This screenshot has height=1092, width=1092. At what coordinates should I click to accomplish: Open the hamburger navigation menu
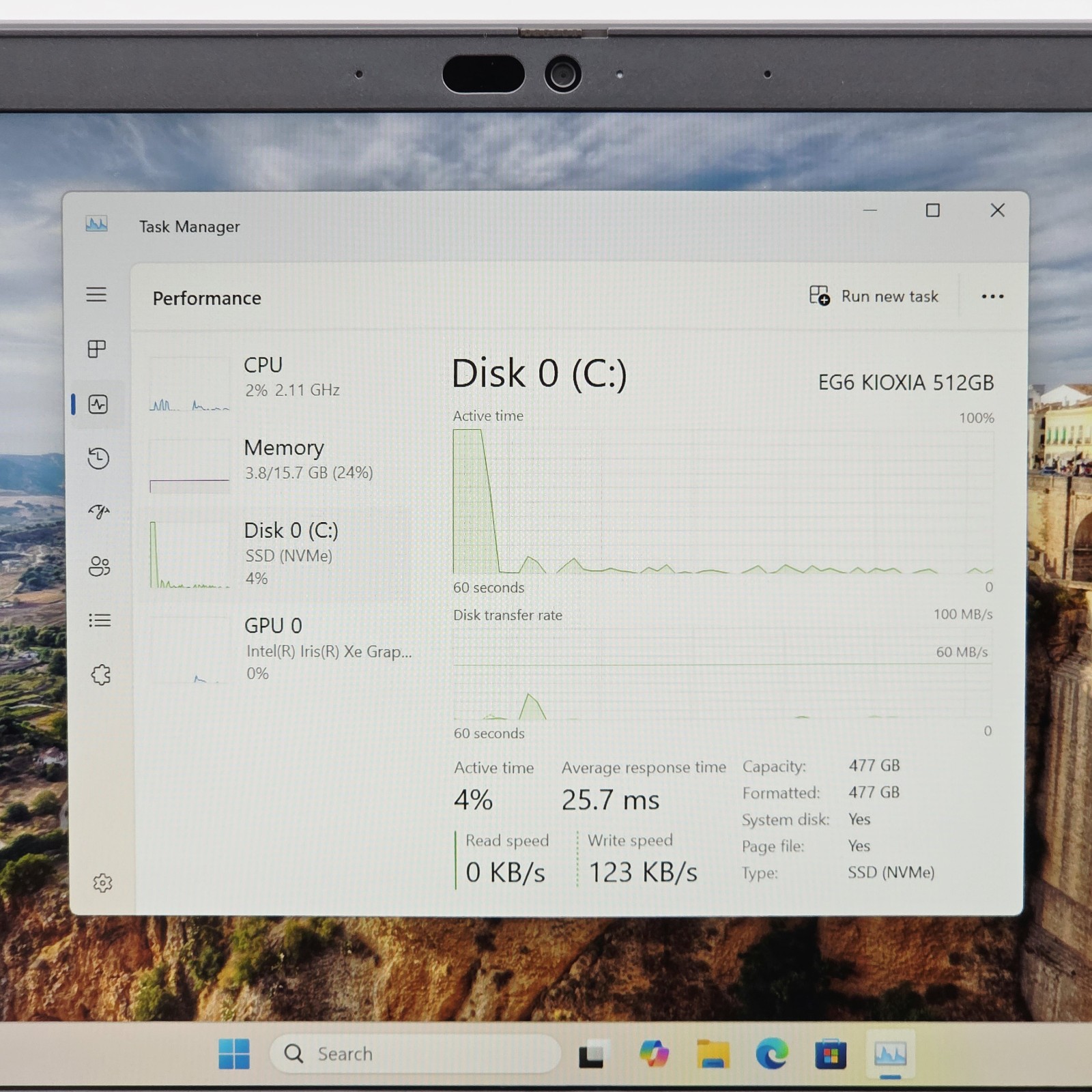click(x=96, y=294)
